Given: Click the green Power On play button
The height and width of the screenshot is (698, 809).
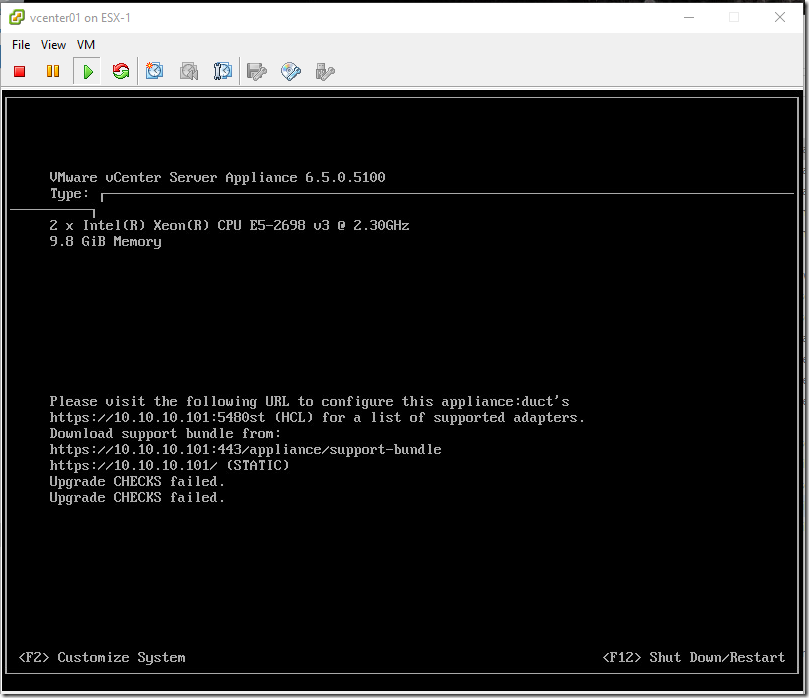Looking at the screenshot, I should coord(87,71).
